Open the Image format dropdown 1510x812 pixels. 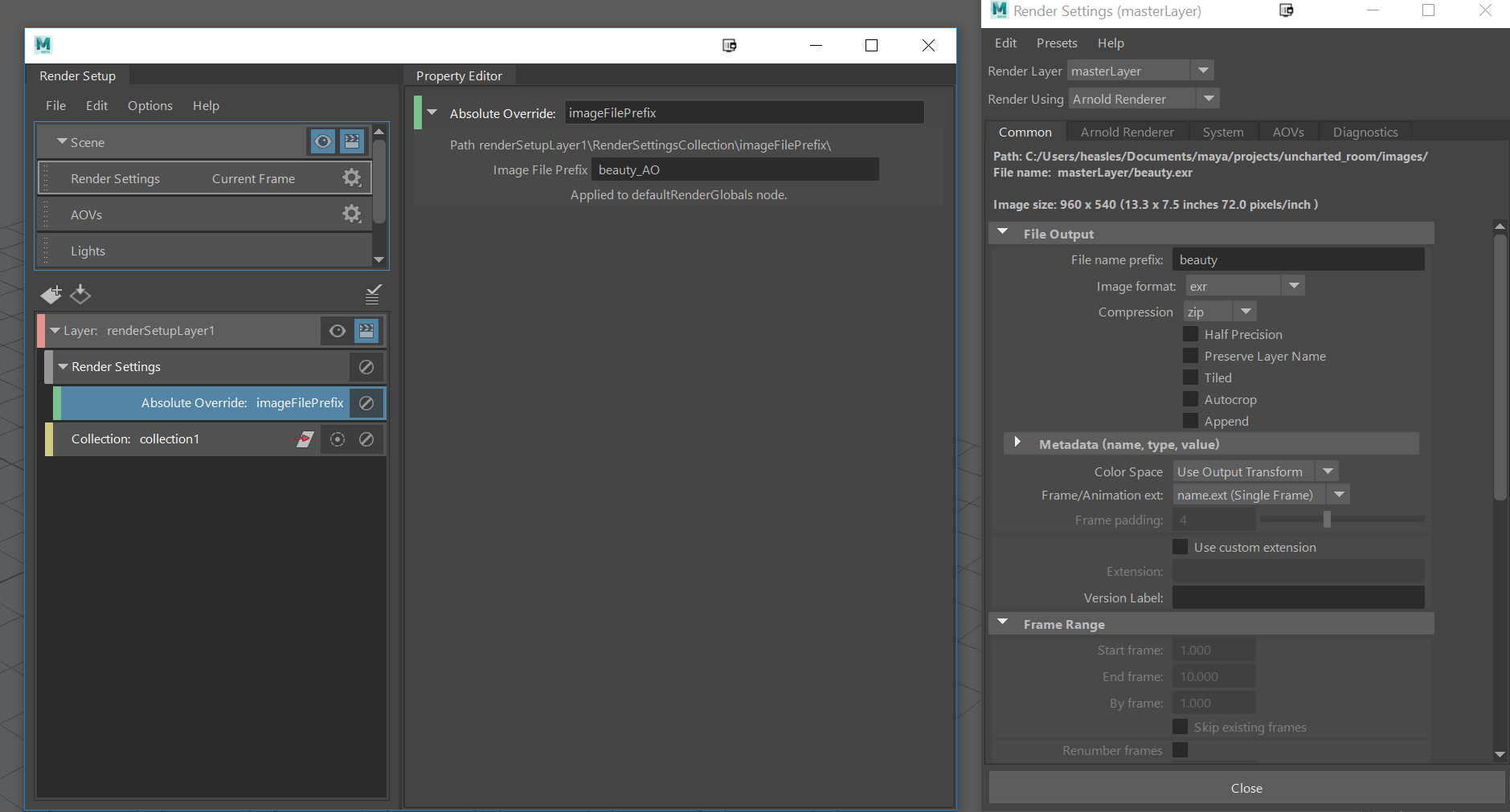1293,285
